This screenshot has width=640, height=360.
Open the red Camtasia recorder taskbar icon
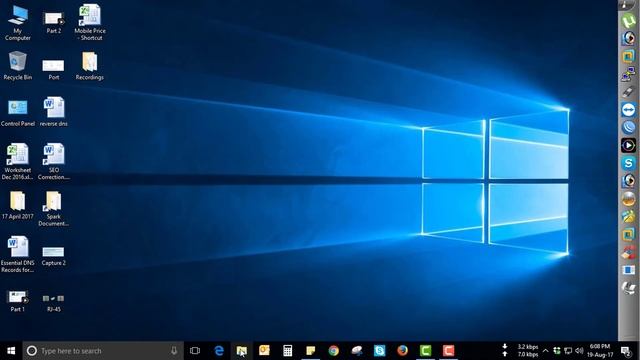point(448,351)
